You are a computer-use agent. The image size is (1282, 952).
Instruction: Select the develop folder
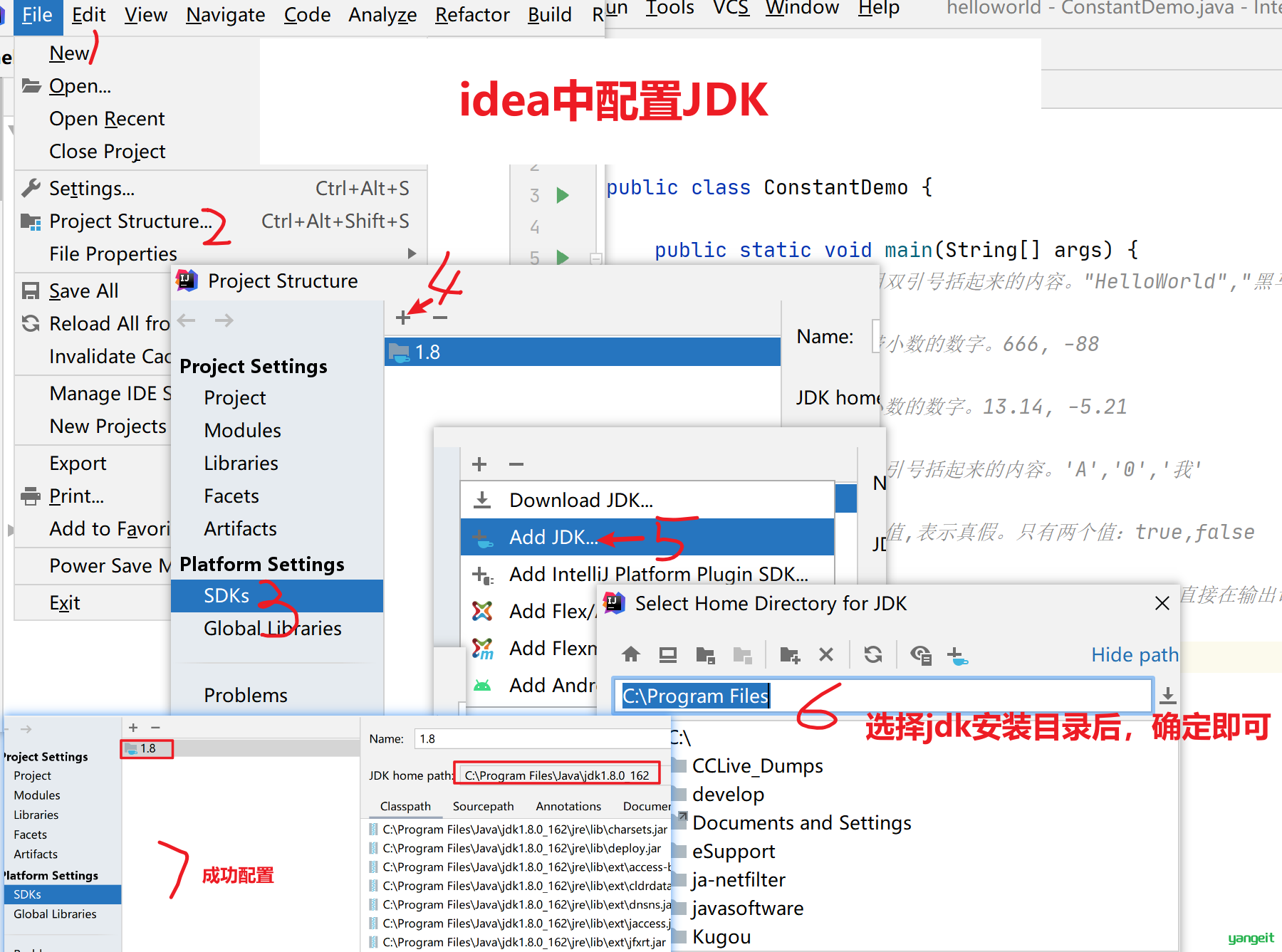click(x=728, y=794)
